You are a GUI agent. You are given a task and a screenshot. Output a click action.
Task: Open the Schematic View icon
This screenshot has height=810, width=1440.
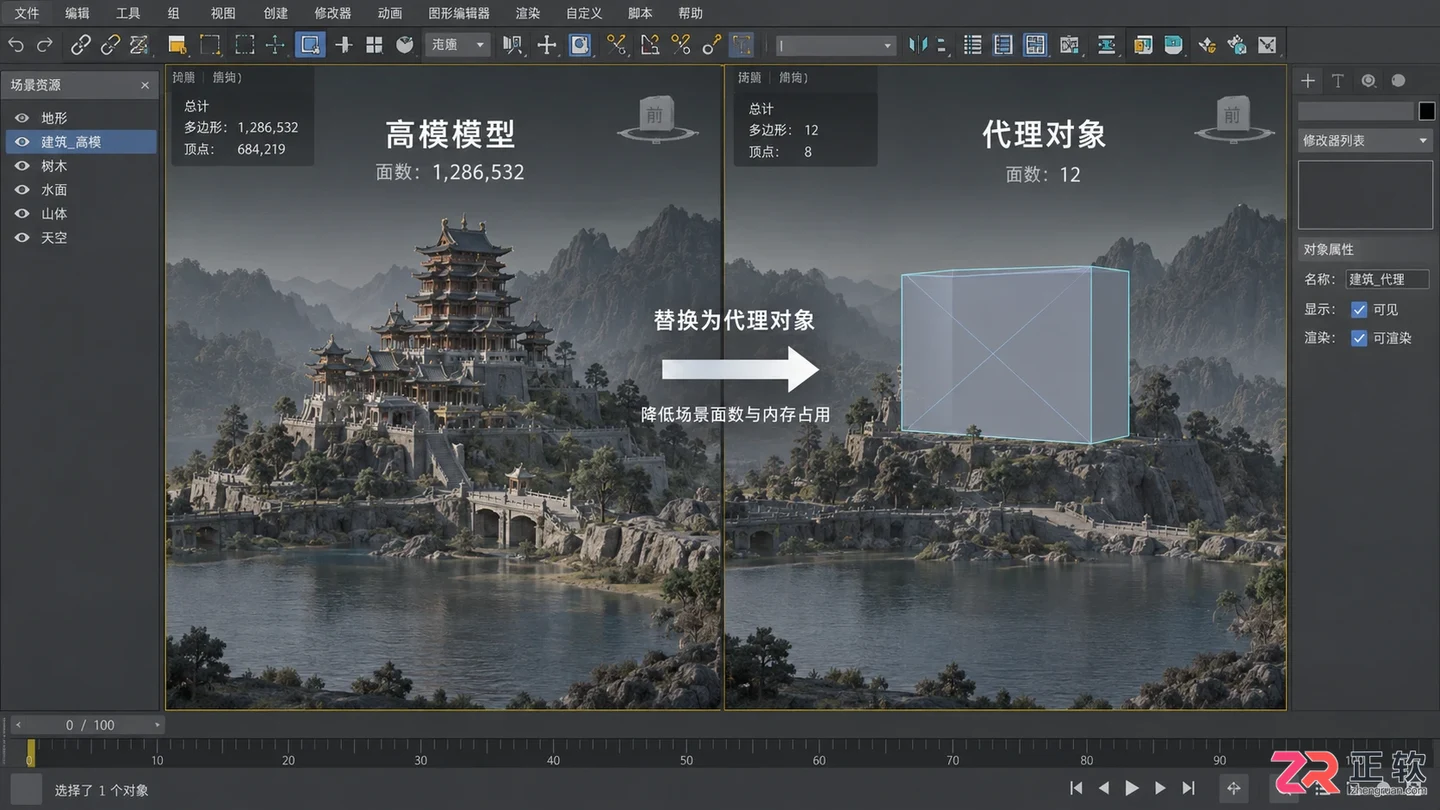pos(1106,45)
